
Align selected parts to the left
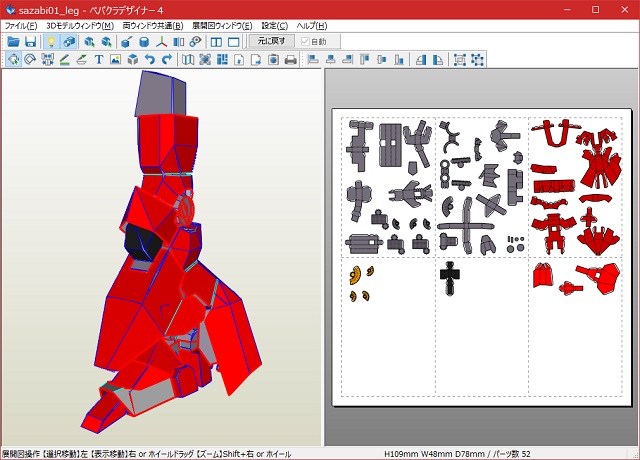point(313,60)
